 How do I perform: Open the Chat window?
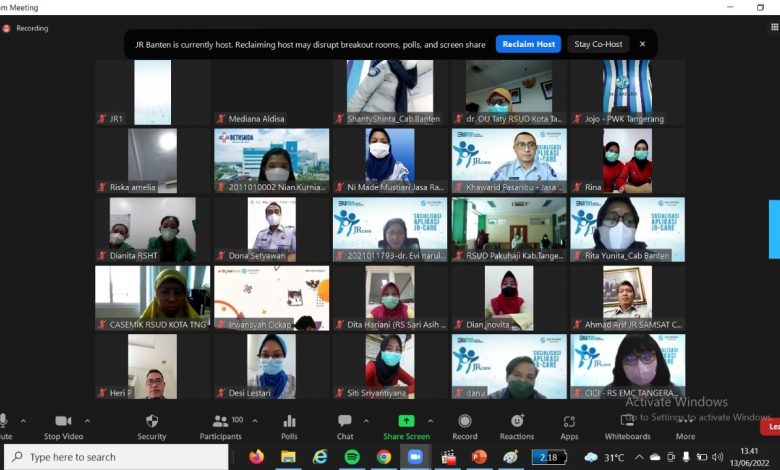point(344,424)
